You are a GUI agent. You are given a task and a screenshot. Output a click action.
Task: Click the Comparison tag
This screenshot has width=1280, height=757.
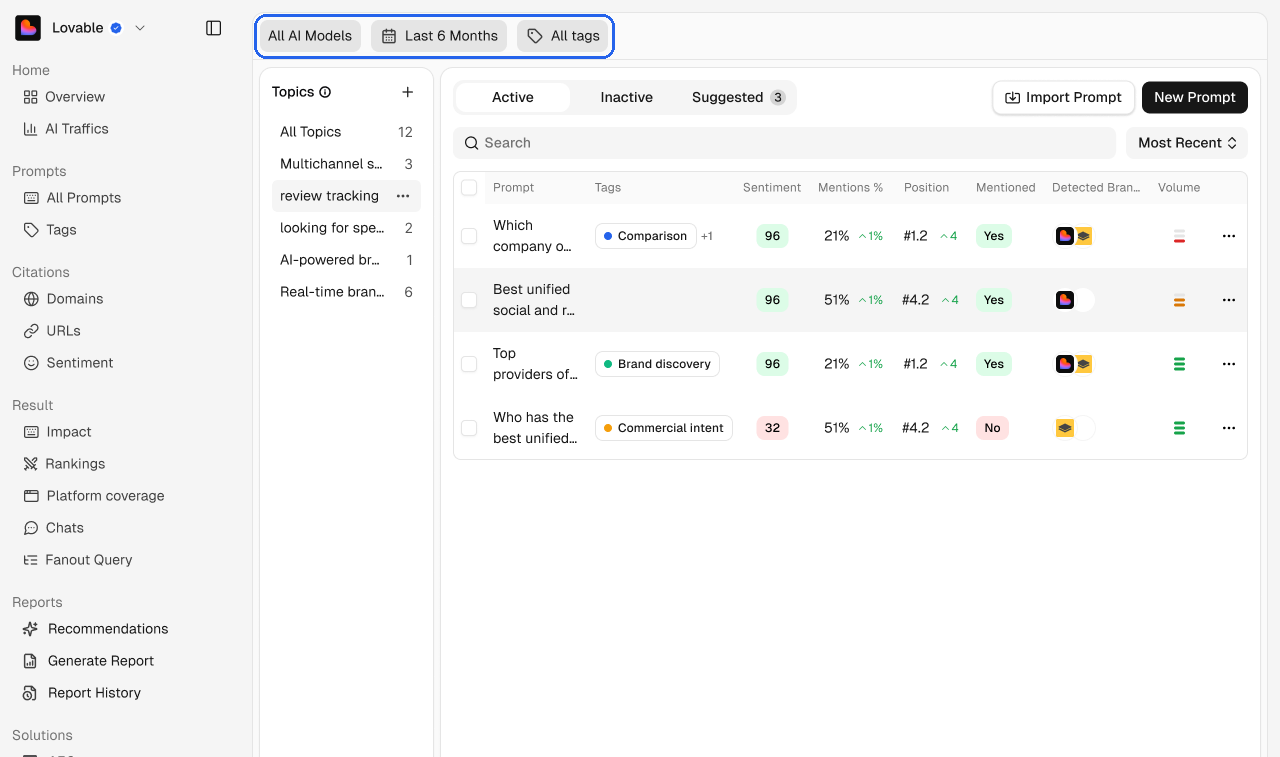[646, 236]
